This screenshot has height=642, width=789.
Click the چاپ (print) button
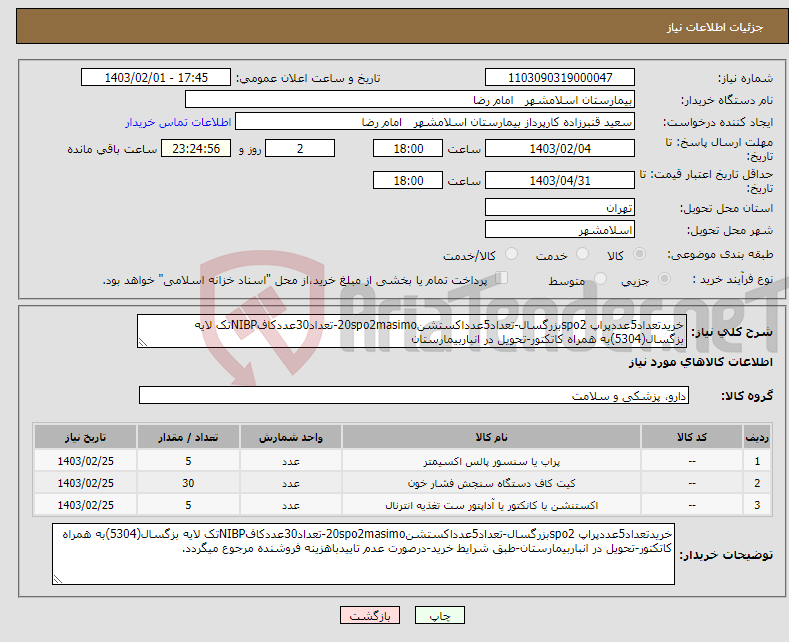click(439, 615)
